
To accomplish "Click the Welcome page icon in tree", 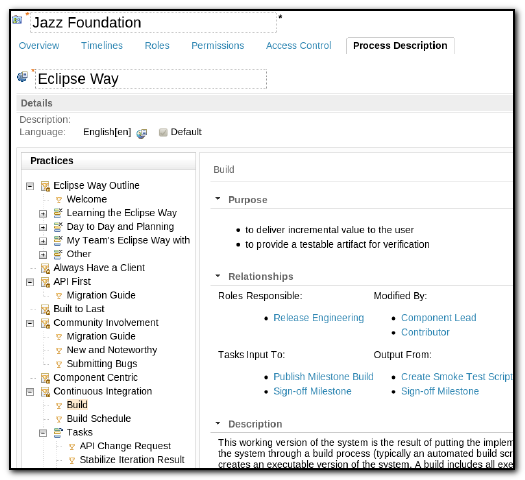I will point(59,200).
